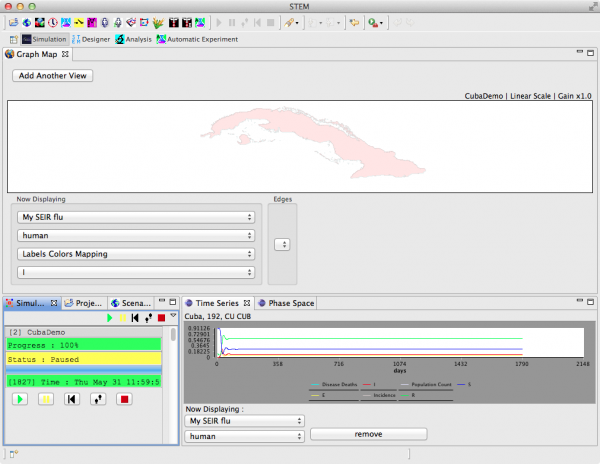The width and height of the screenshot is (600, 464).
Task: Open the Simulation view menu triangle
Action: 172,316
